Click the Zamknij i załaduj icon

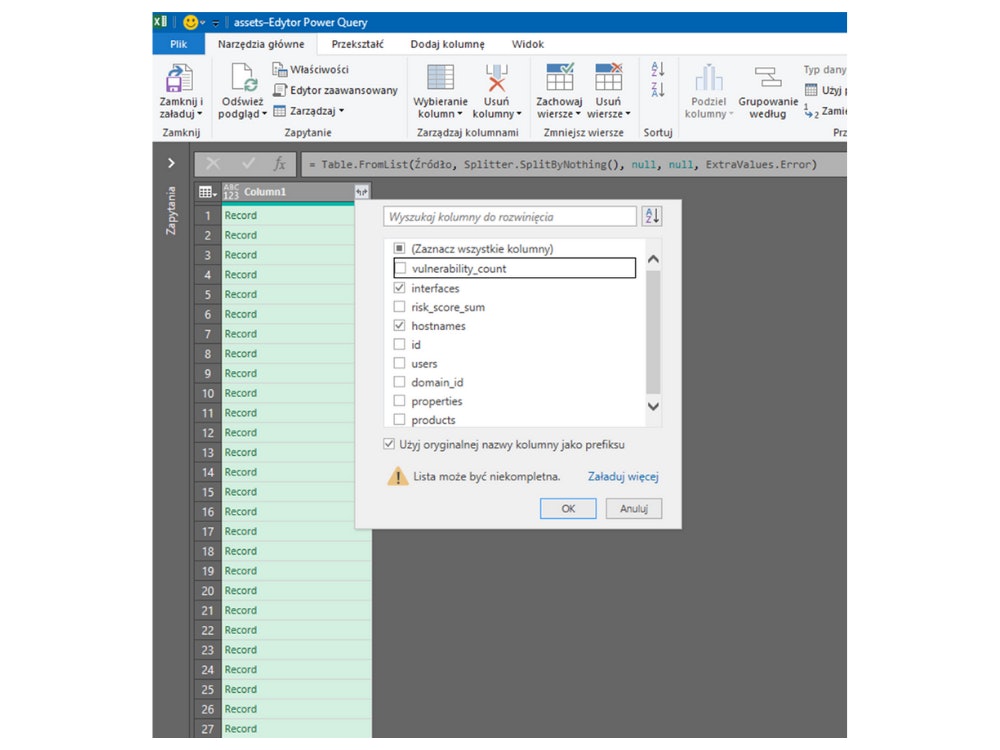click(x=180, y=78)
